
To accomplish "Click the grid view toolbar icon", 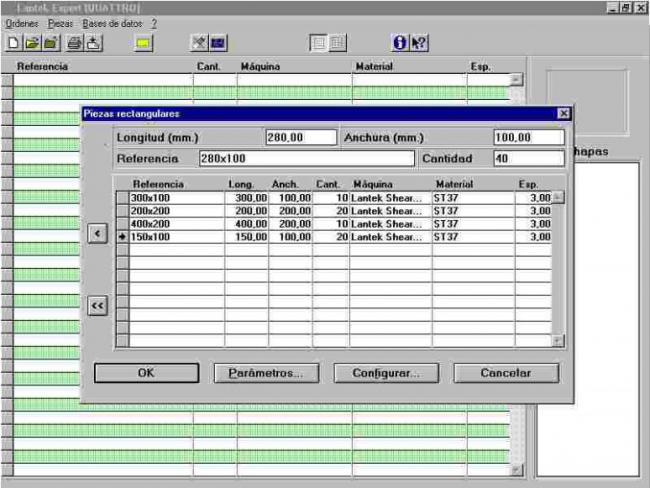I will point(337,43).
